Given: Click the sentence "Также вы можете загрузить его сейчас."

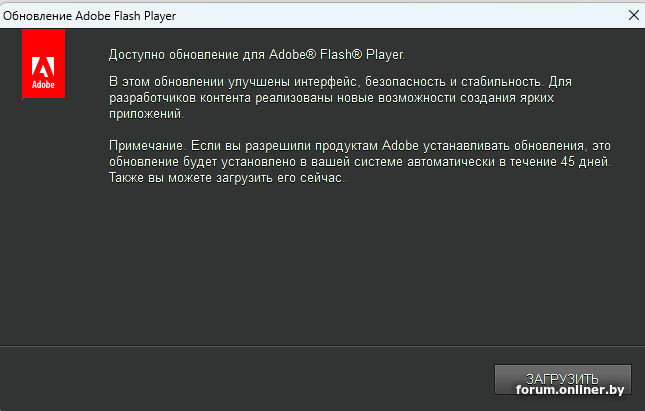Looking at the screenshot, I should click(226, 179).
